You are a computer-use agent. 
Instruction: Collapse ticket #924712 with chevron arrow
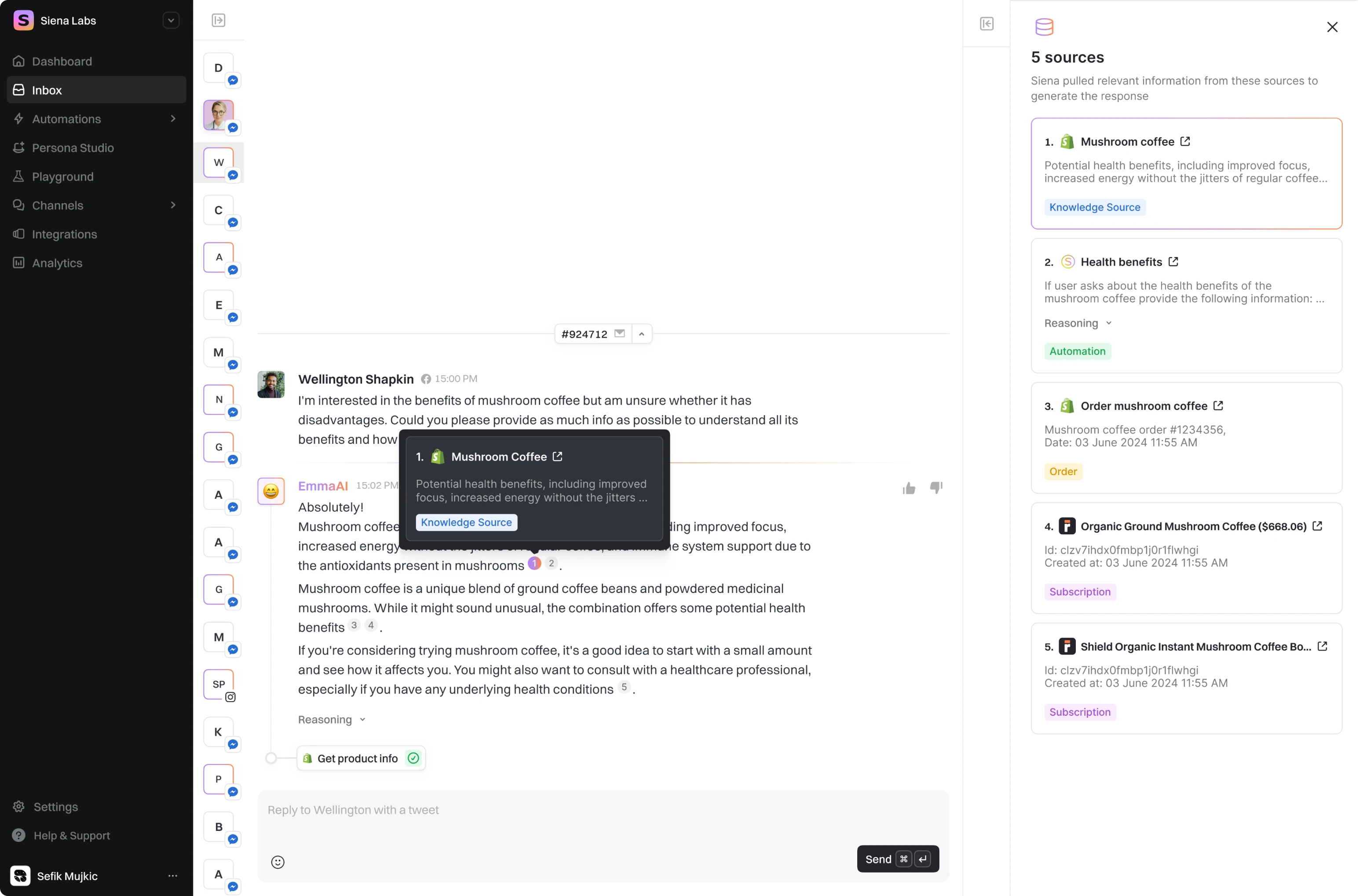click(641, 334)
